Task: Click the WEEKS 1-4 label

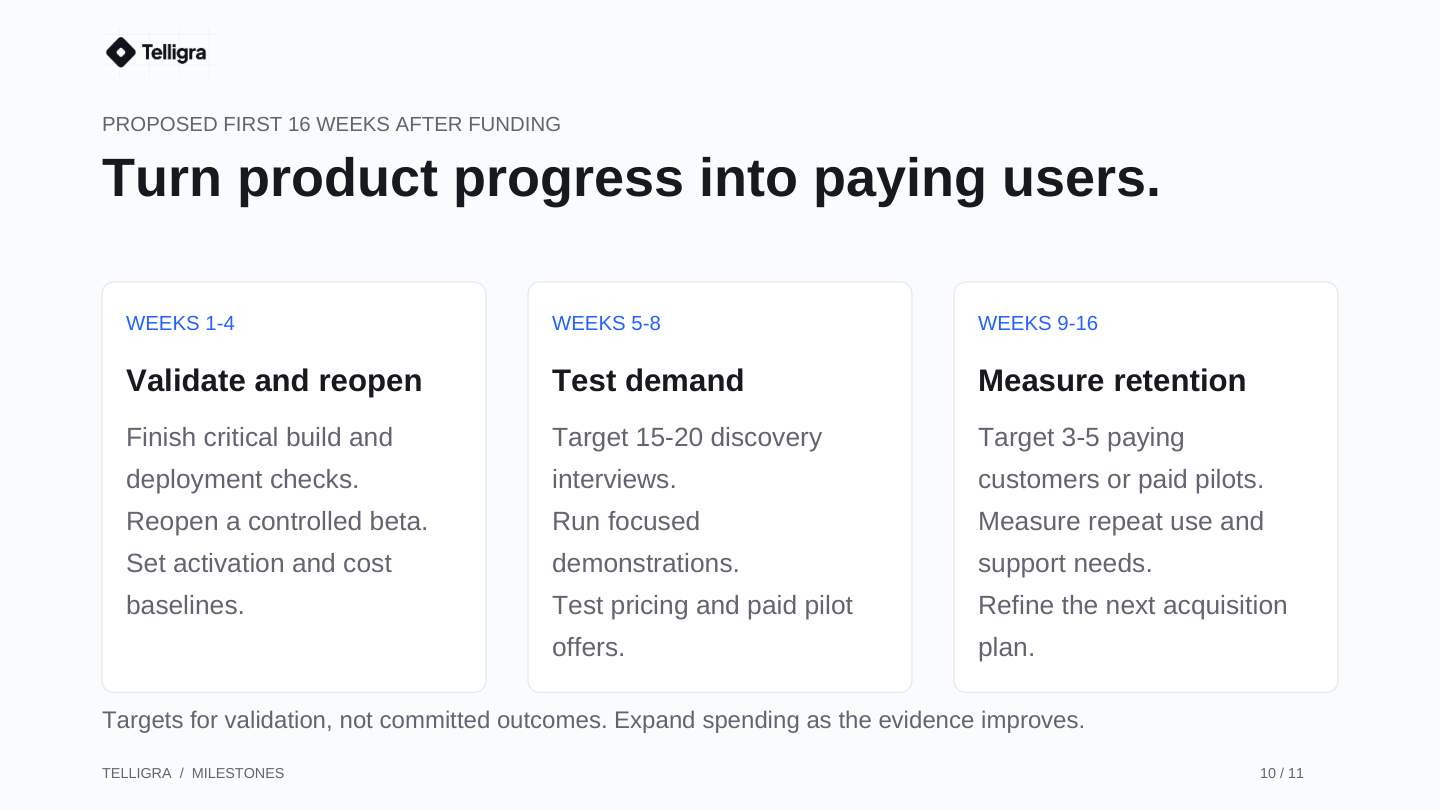Action: click(x=180, y=323)
